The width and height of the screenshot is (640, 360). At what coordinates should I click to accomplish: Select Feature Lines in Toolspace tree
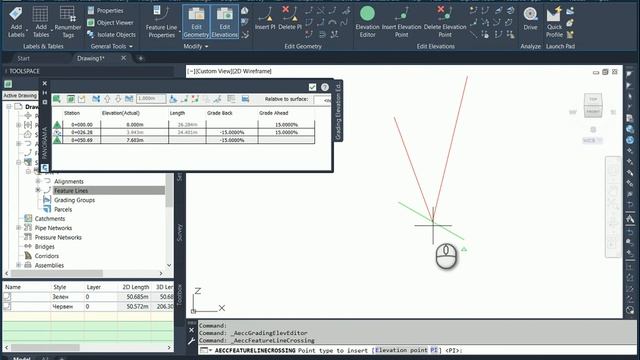tap(71, 191)
